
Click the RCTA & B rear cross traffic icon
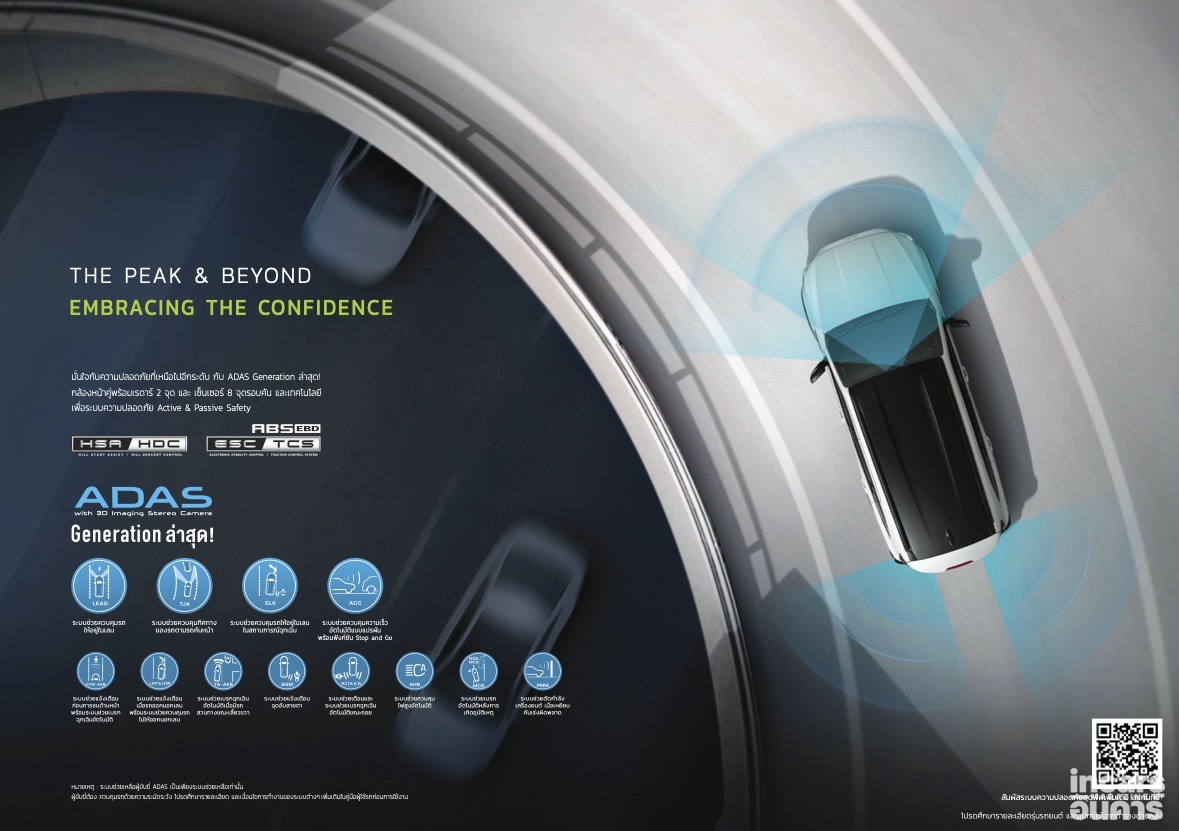coord(350,670)
